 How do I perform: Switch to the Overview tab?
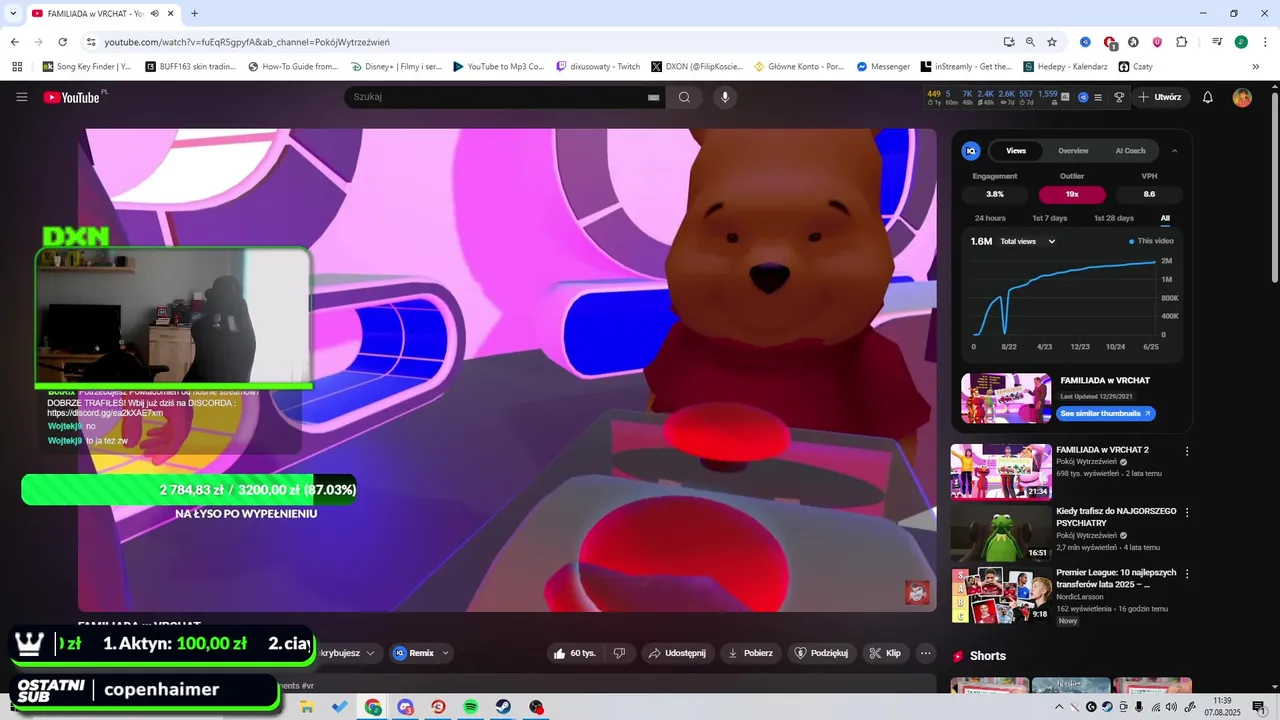pyautogui.click(x=1073, y=151)
